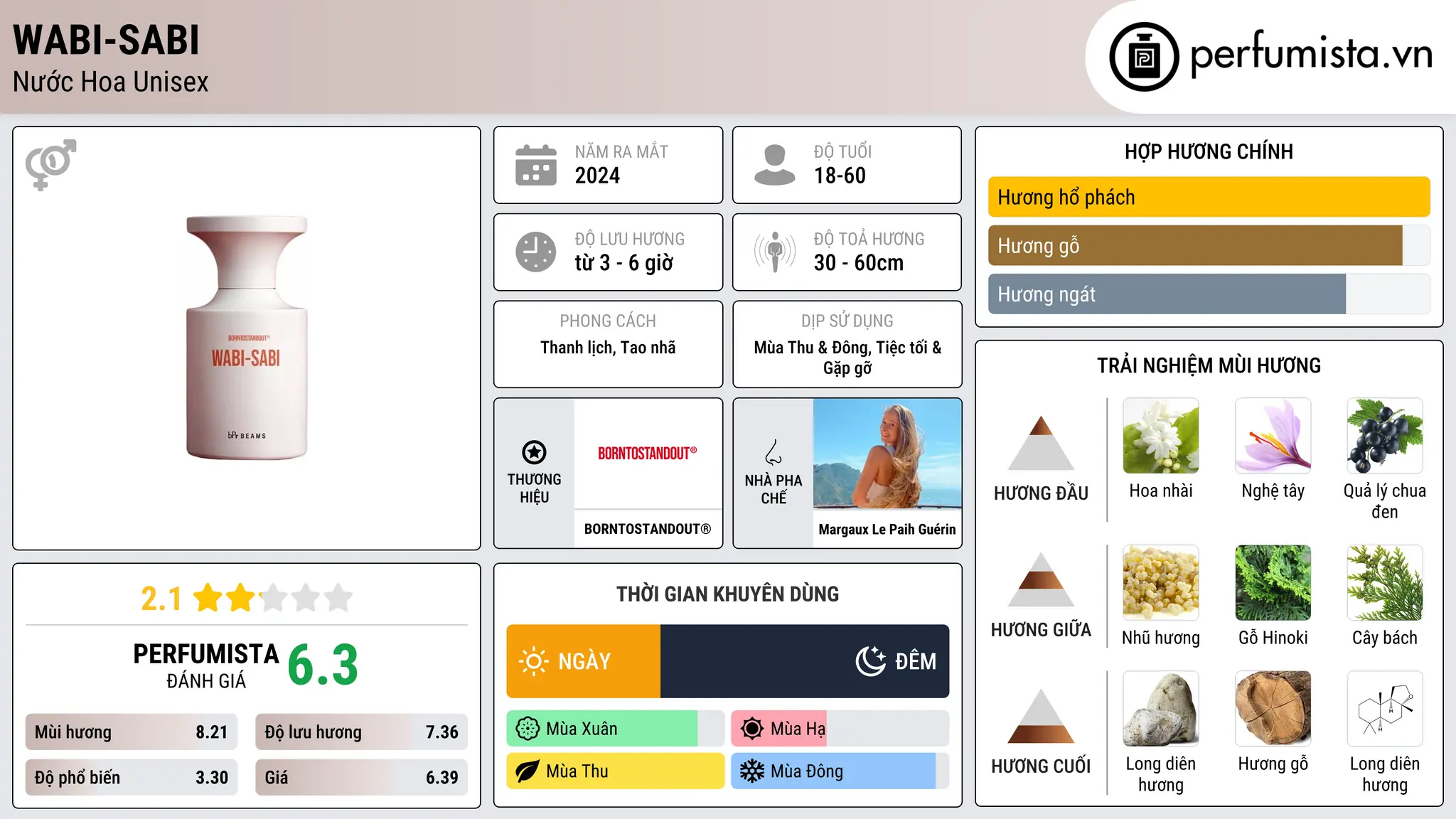This screenshot has height=819, width=1456.
Task: Open the Nghệ tây note image
Action: click(1273, 436)
